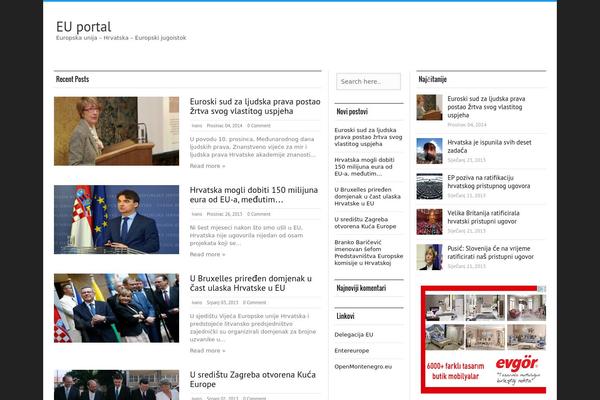Click the evgör furniture advertisement banner
The height and width of the screenshot is (400, 600).
(483, 340)
